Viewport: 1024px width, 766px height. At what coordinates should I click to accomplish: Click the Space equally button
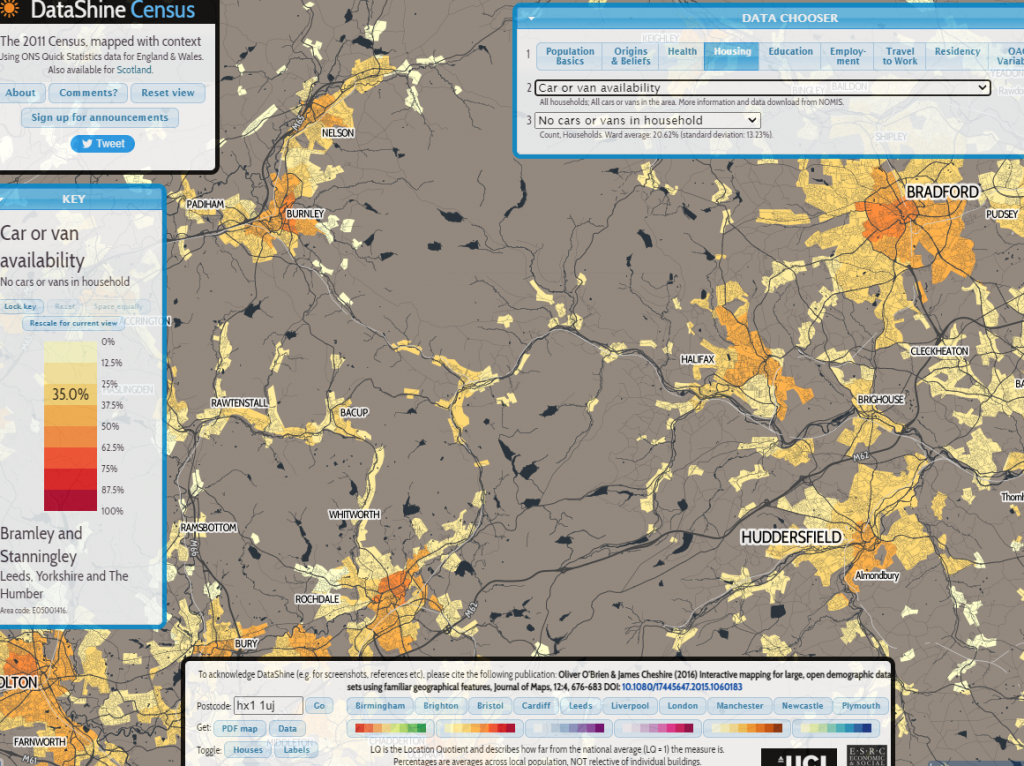click(118, 306)
